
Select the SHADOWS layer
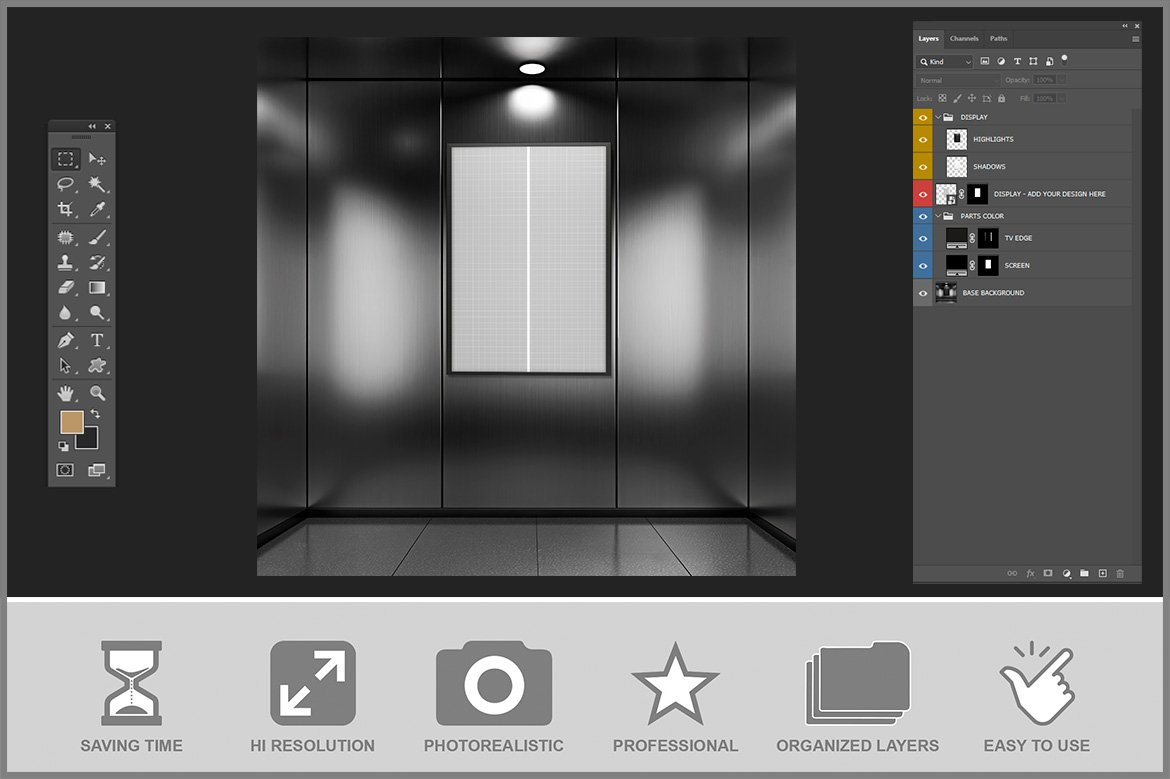pyautogui.click(x=1040, y=167)
